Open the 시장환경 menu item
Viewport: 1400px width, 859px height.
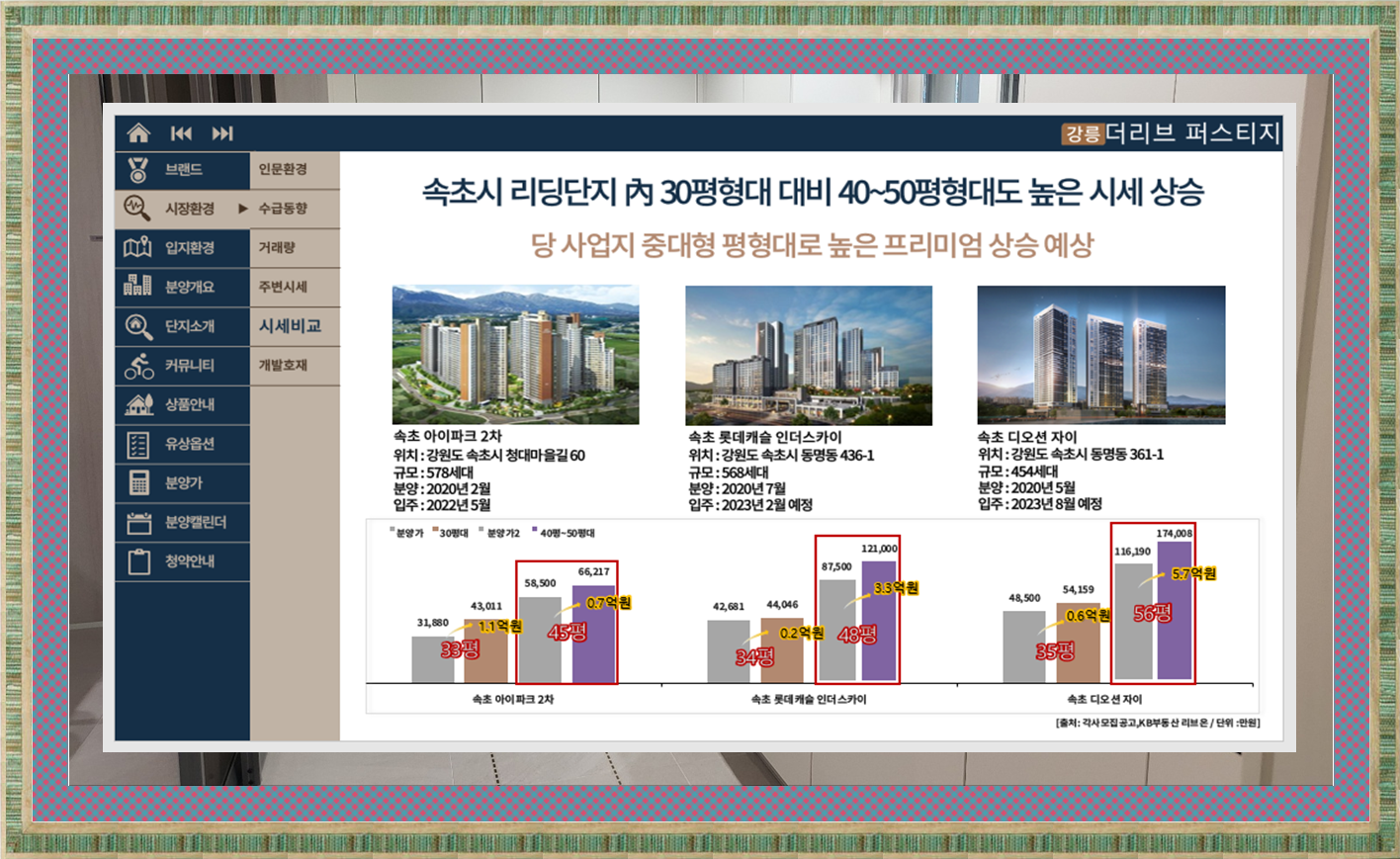click(x=182, y=209)
